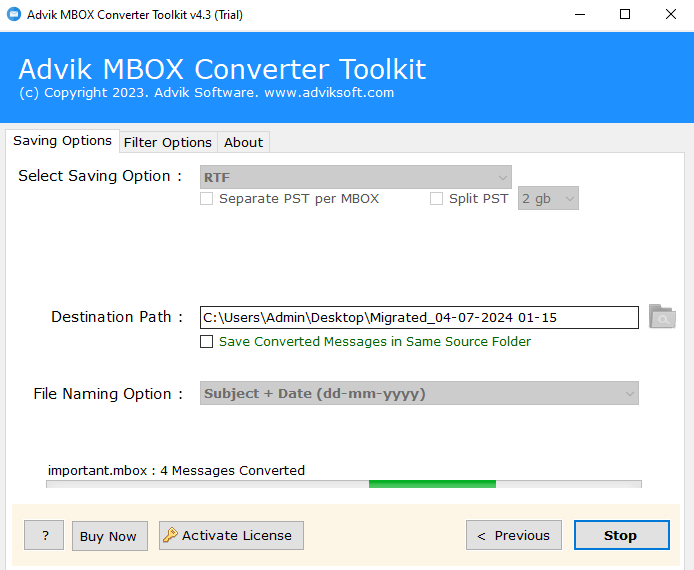Click the Advik app icon in title bar

pos(14,14)
